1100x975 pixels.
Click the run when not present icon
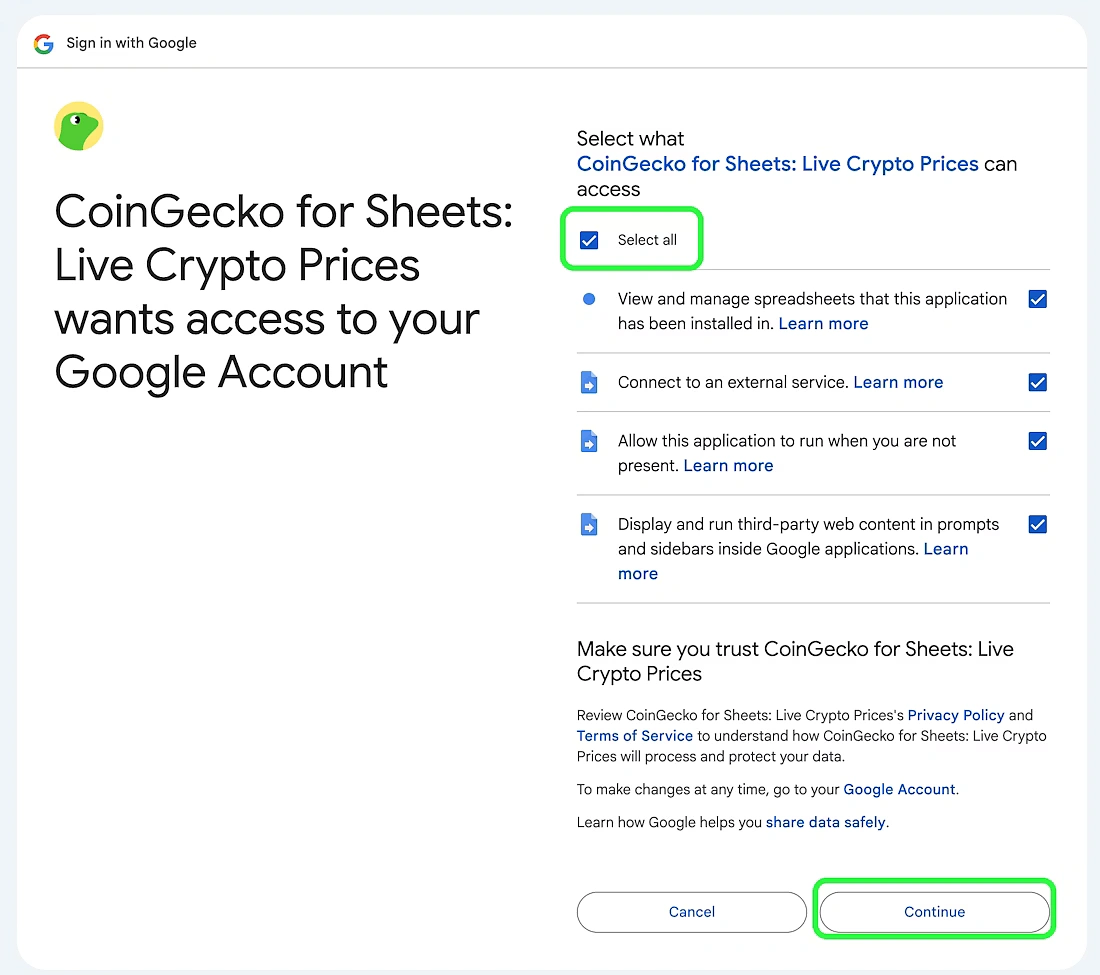pos(589,441)
